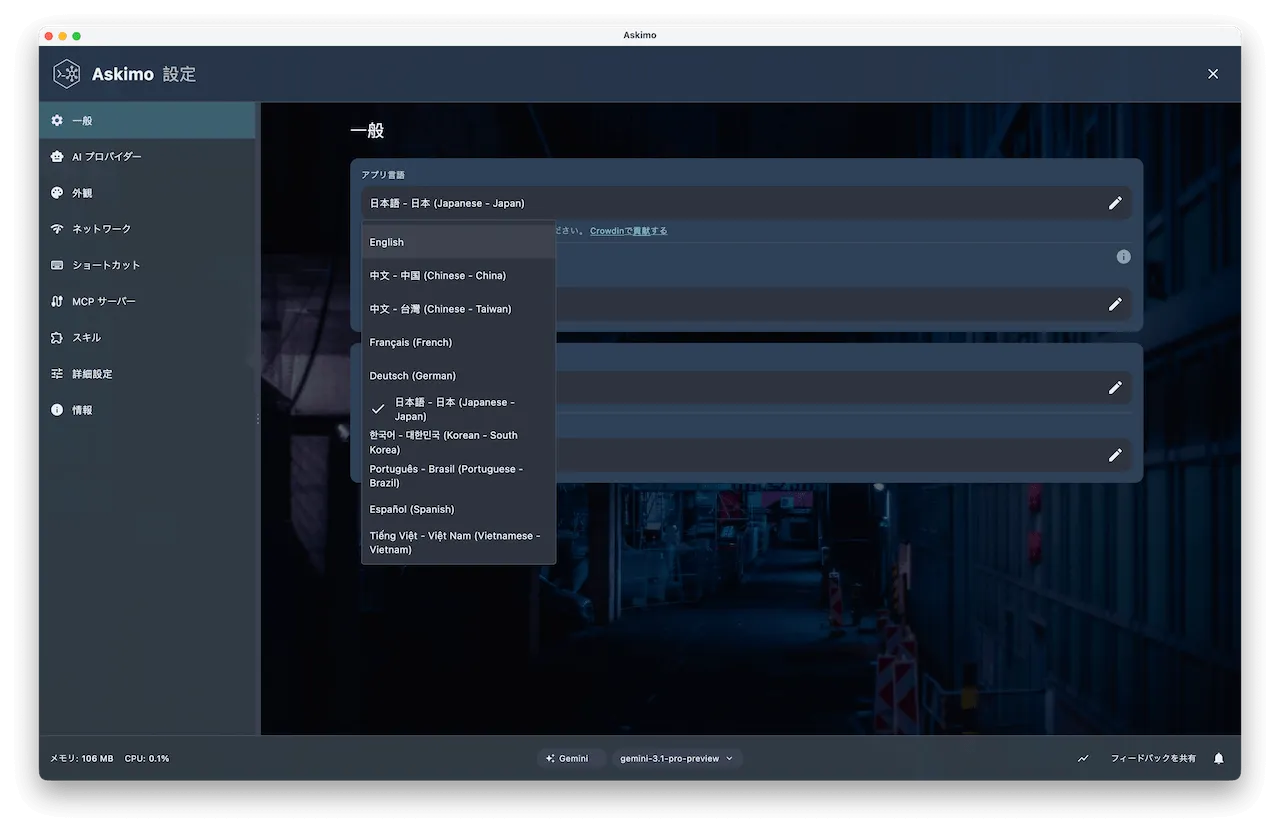Viewport: 1280px width, 832px height.
Task: Go to ネットワーク settings
Action: 147,229
